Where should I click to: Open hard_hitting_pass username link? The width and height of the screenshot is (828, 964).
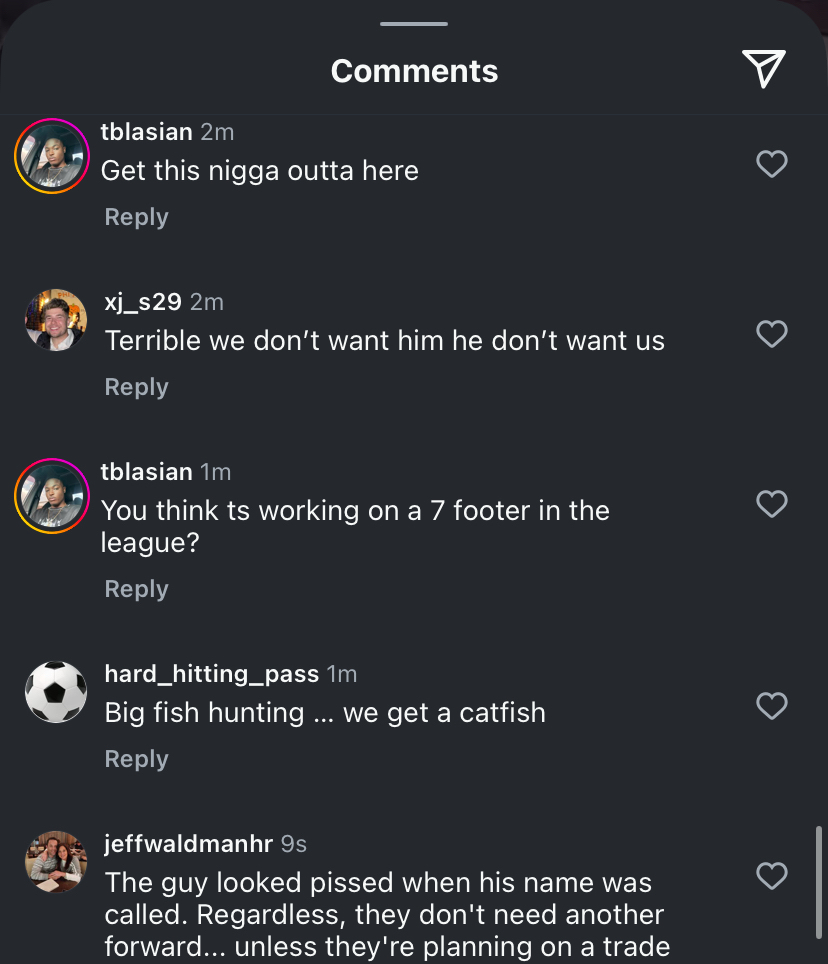[211, 674]
